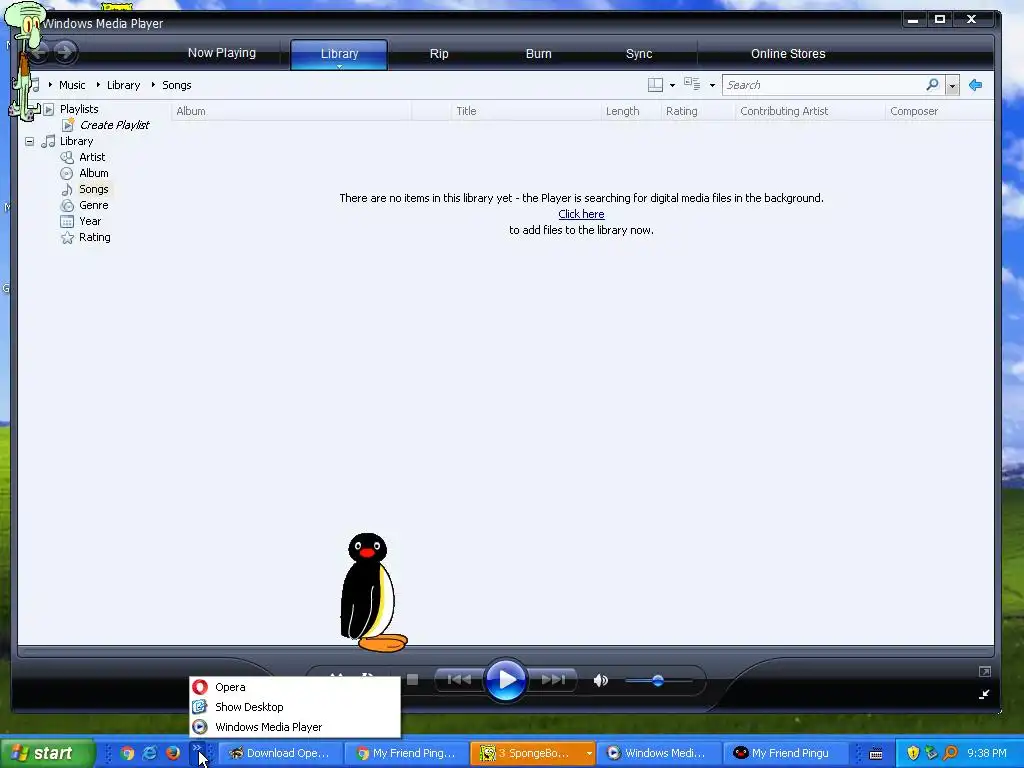
Task: Click the 'Click here' link
Action: [581, 214]
